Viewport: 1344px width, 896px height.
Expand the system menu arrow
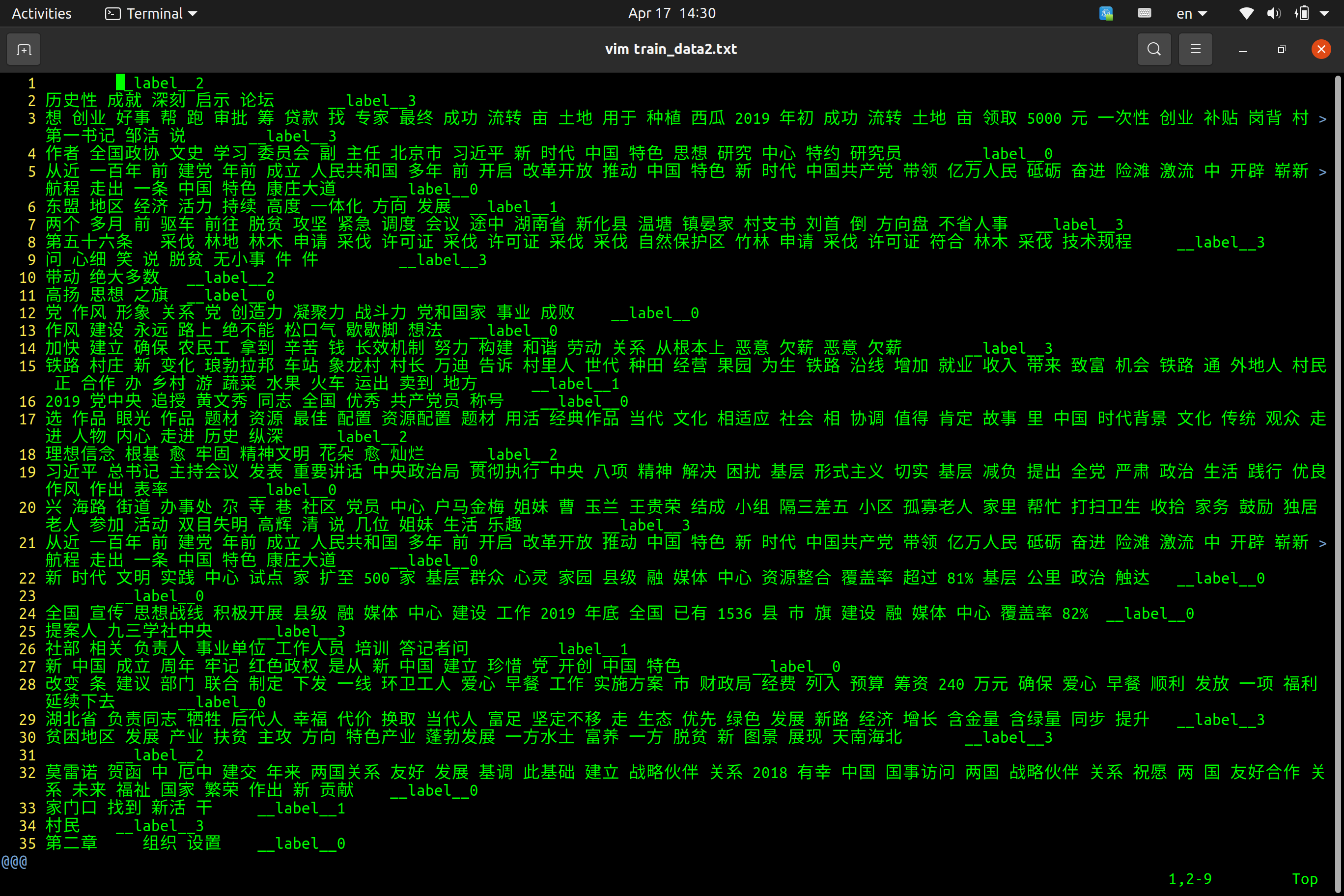click(1324, 14)
